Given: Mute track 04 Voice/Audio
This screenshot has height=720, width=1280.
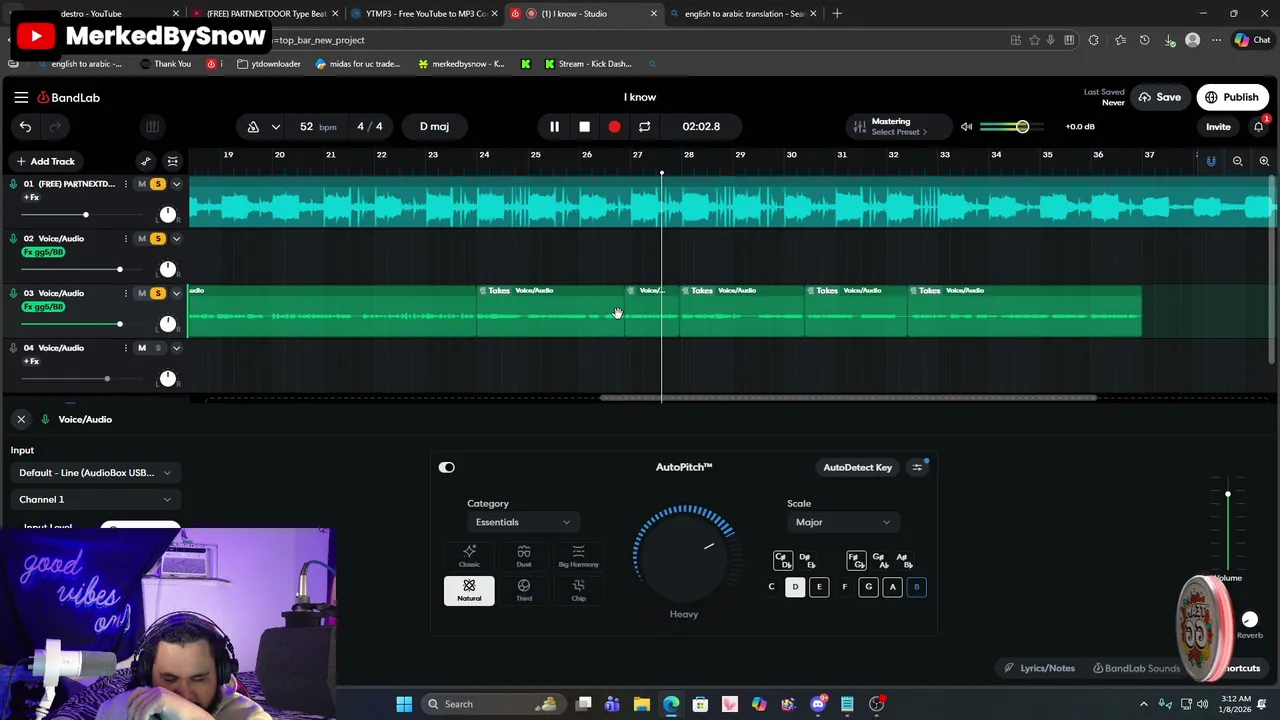Looking at the screenshot, I should coord(142,348).
